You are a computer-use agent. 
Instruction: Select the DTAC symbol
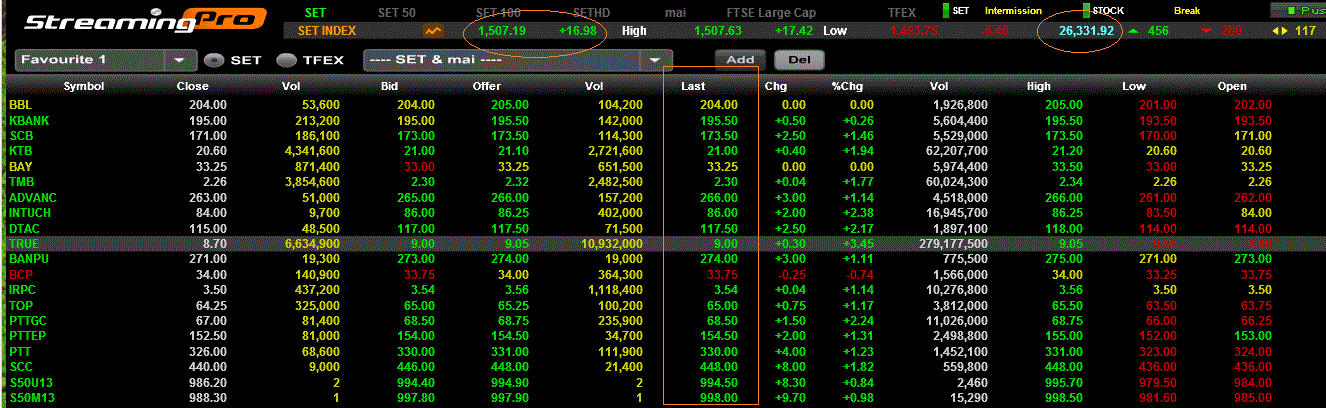[24, 227]
